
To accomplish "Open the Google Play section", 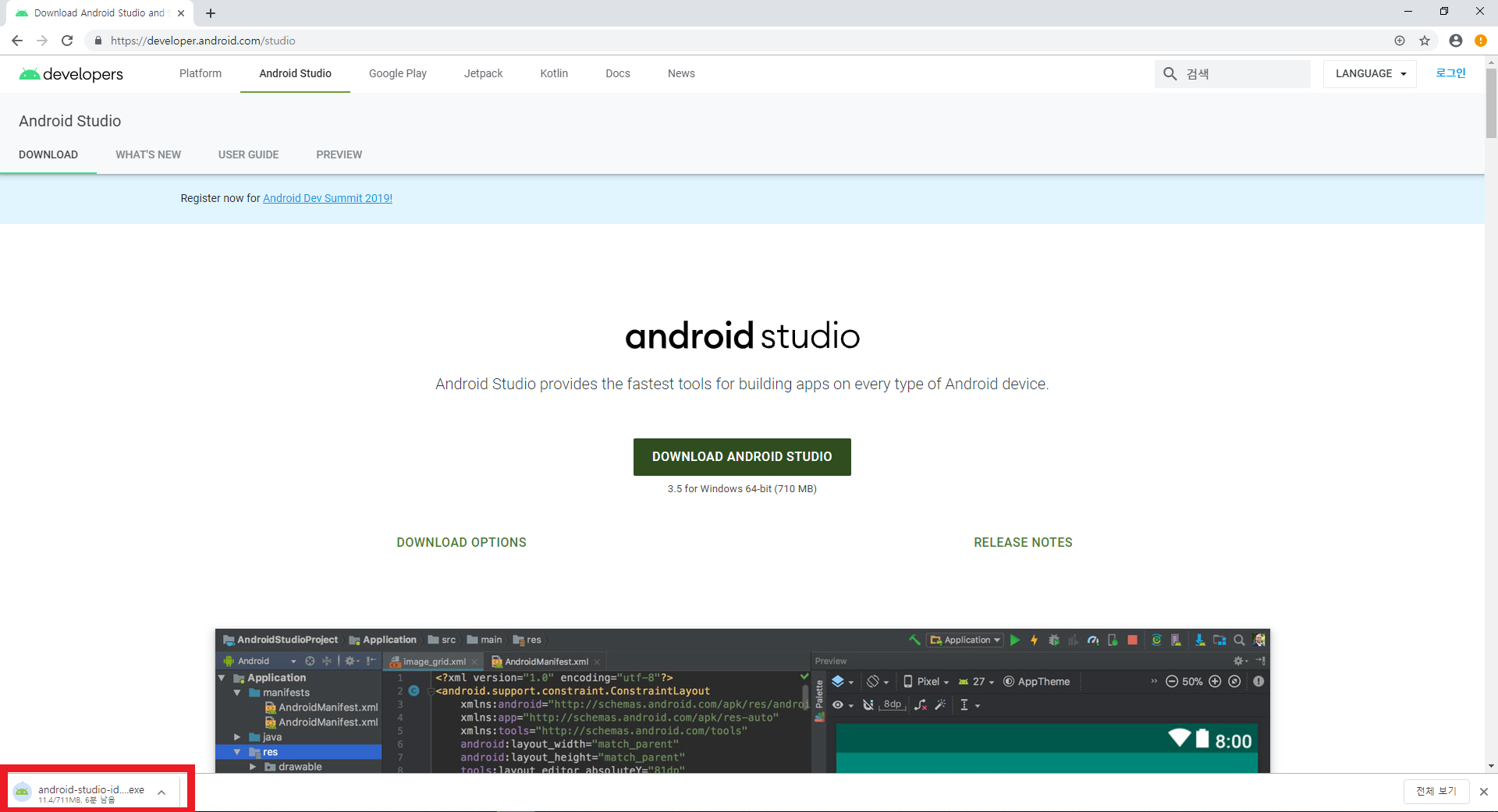I will (x=398, y=73).
